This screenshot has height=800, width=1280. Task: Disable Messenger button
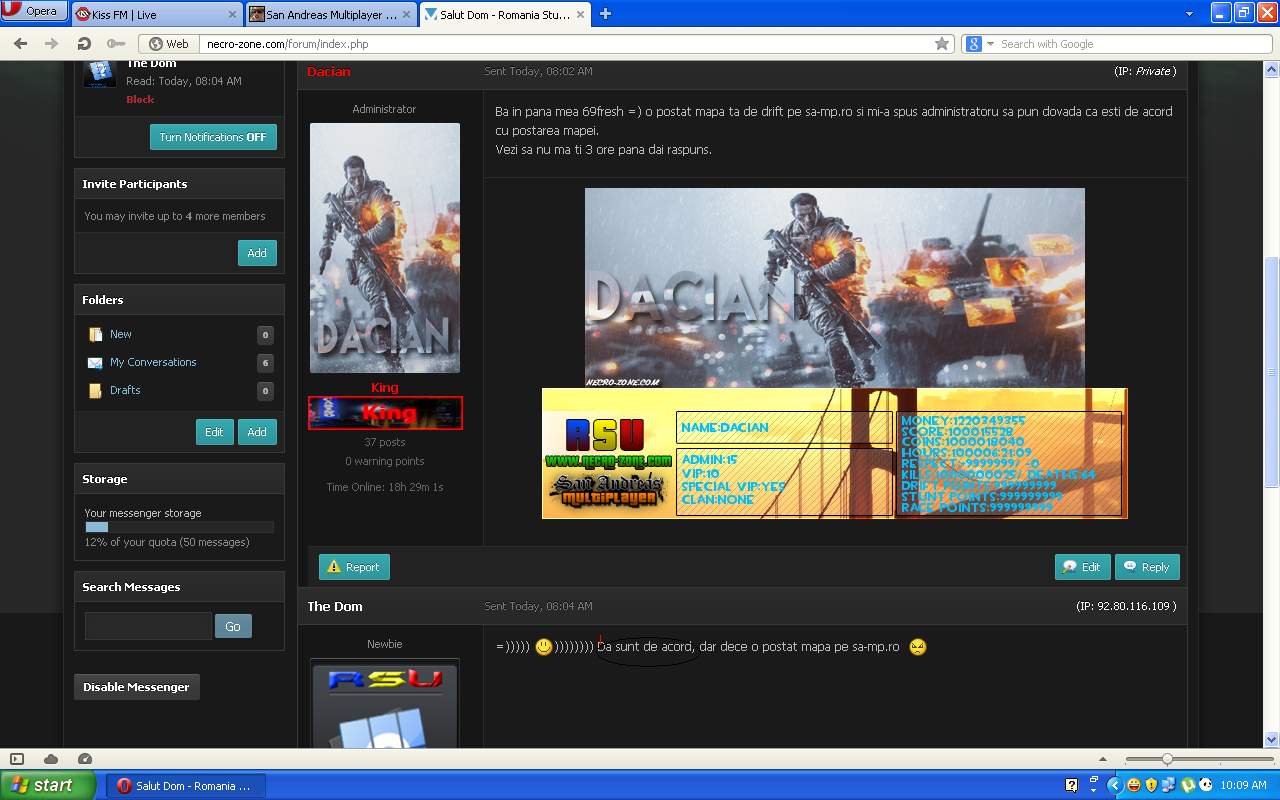pos(136,687)
